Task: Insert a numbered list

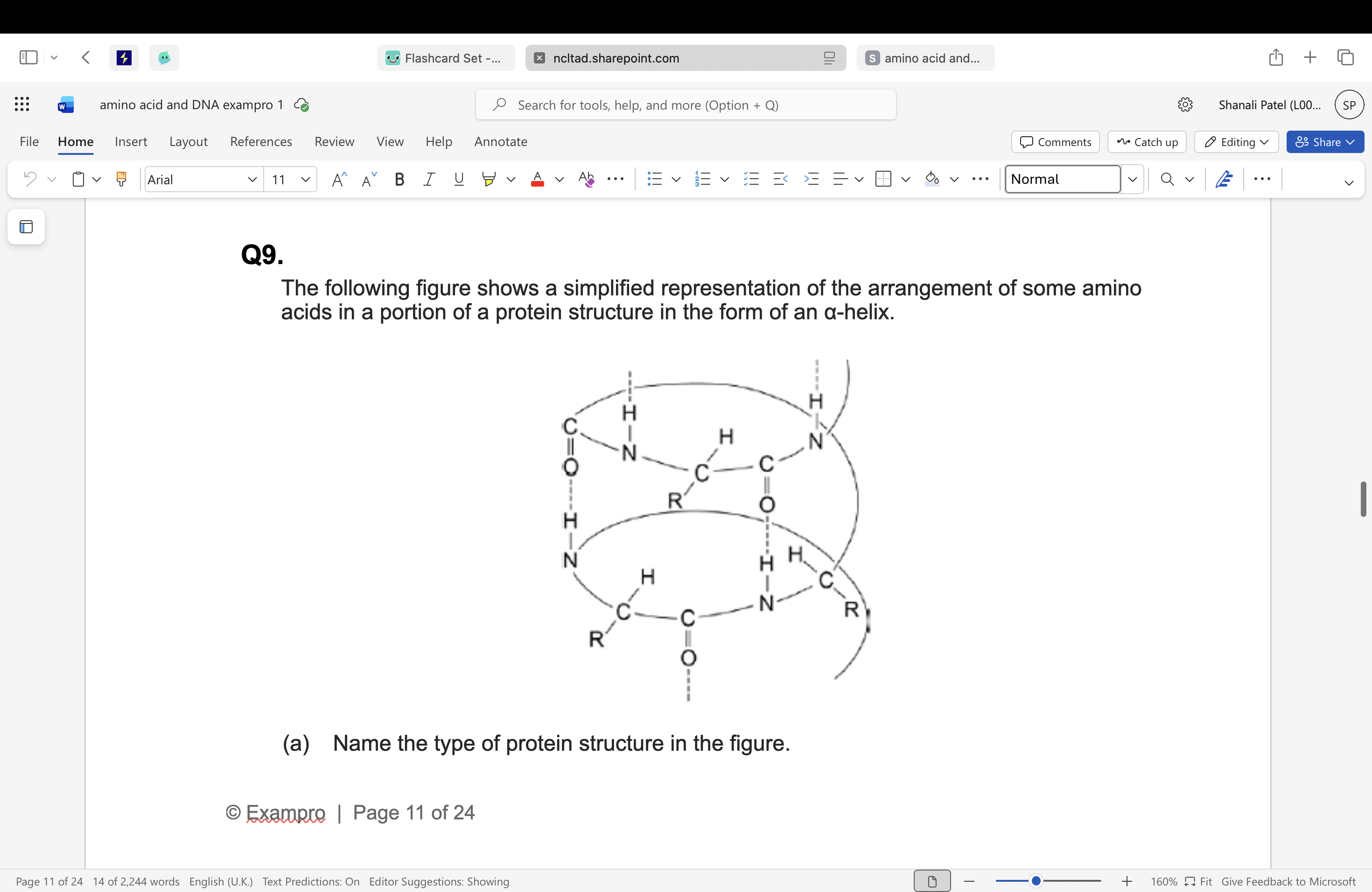Action: (x=703, y=179)
